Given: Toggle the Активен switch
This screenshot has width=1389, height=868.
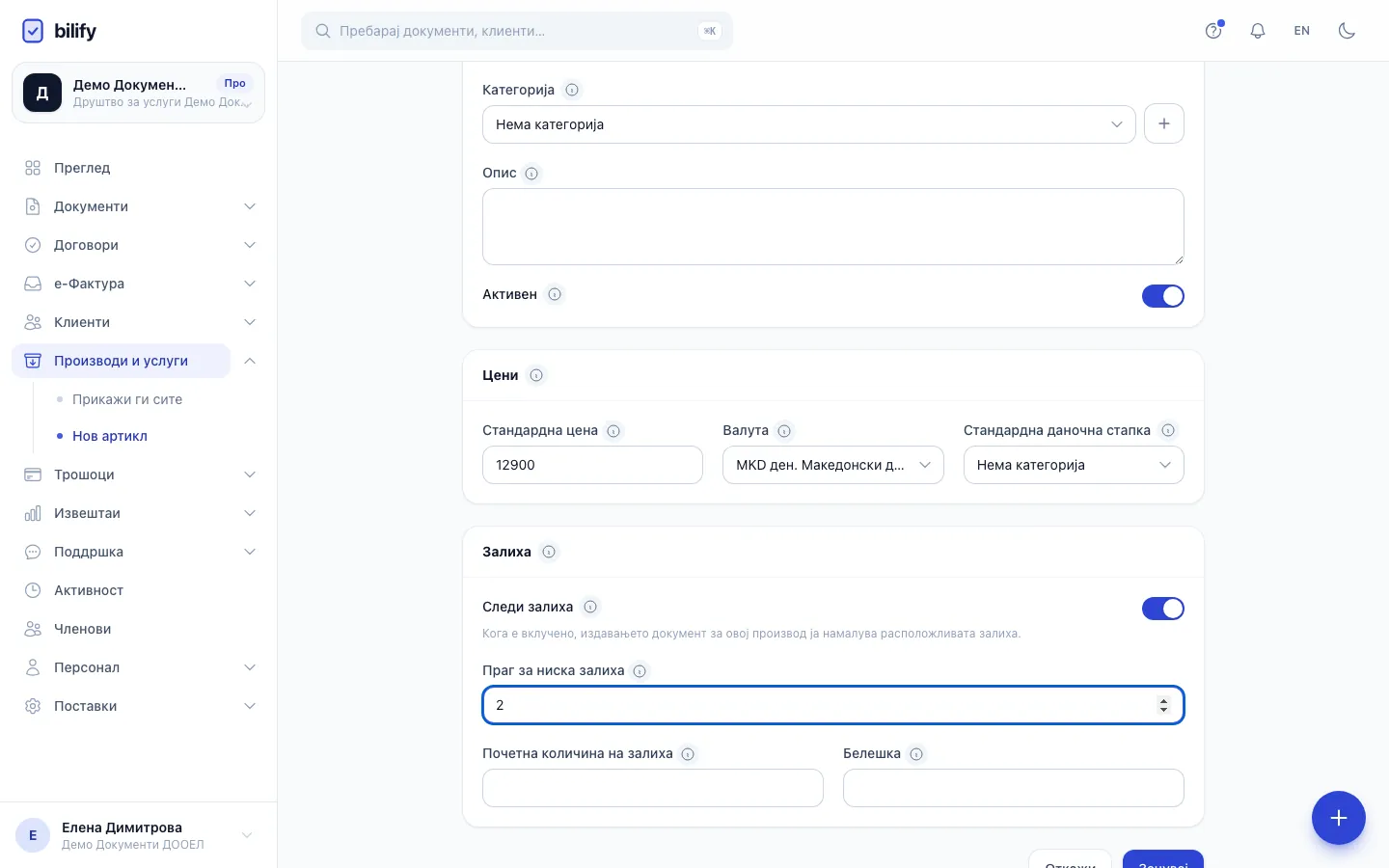Looking at the screenshot, I should coord(1163,296).
